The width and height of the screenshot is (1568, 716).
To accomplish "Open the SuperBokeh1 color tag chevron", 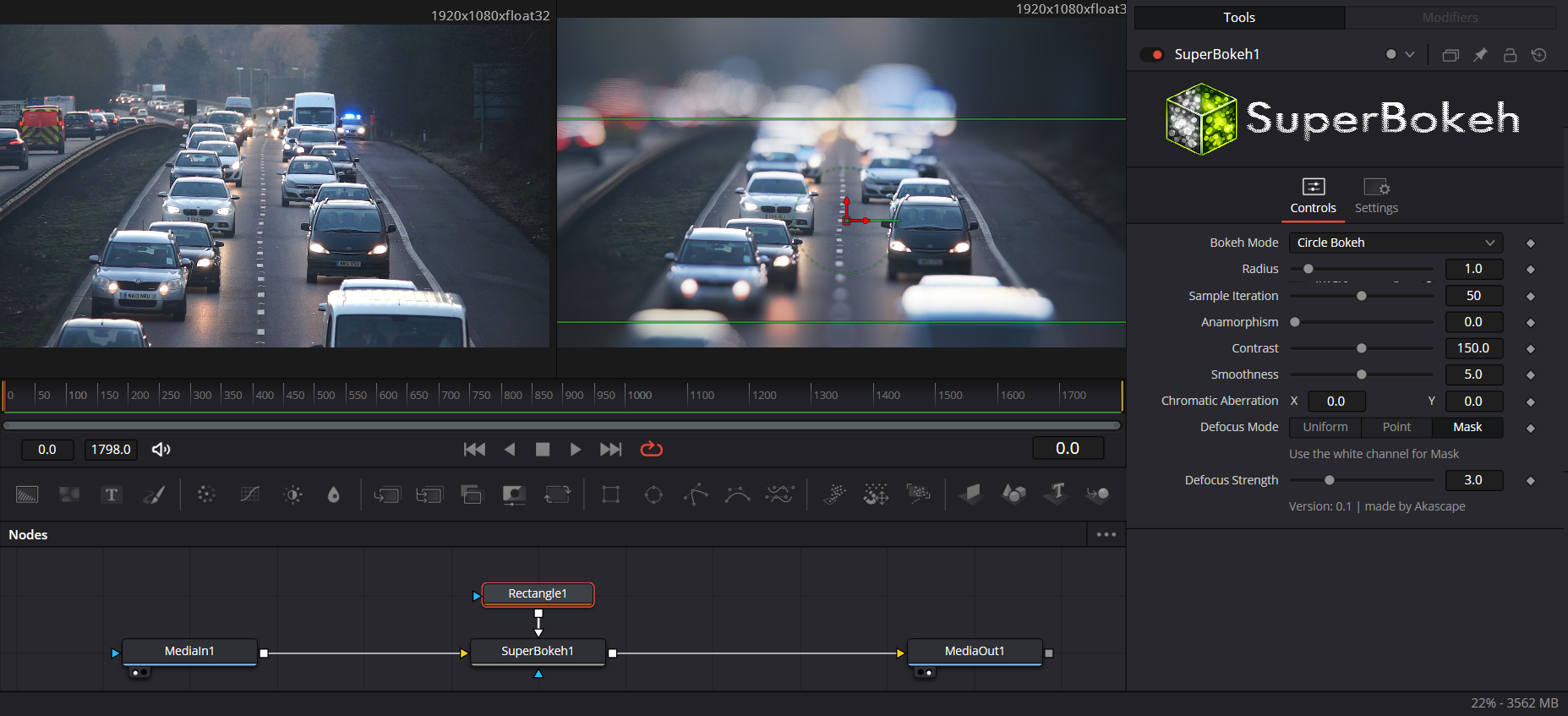I will [x=1410, y=54].
